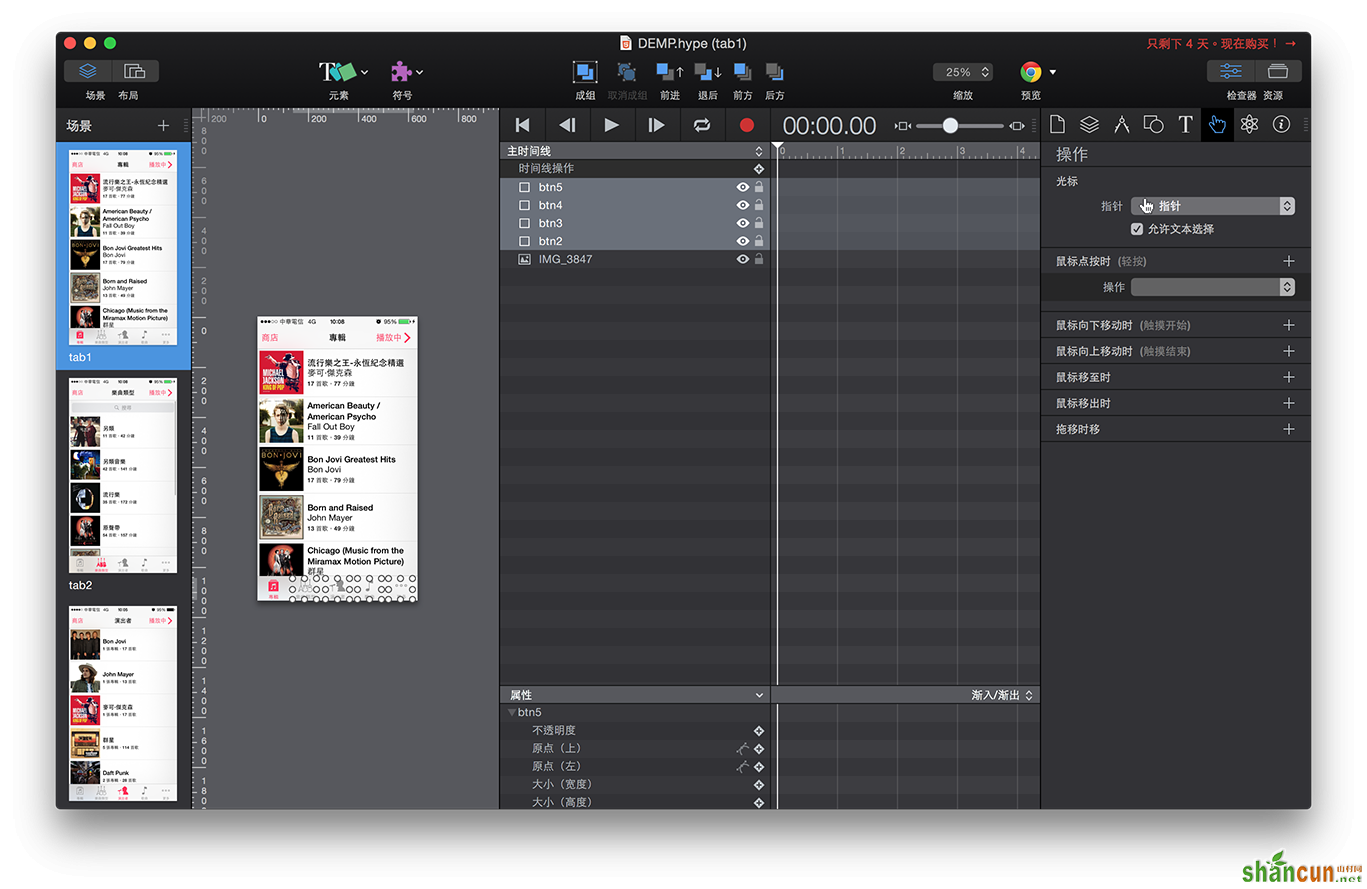Bring element forward (前进)
The height and width of the screenshot is (889, 1367).
(x=669, y=72)
